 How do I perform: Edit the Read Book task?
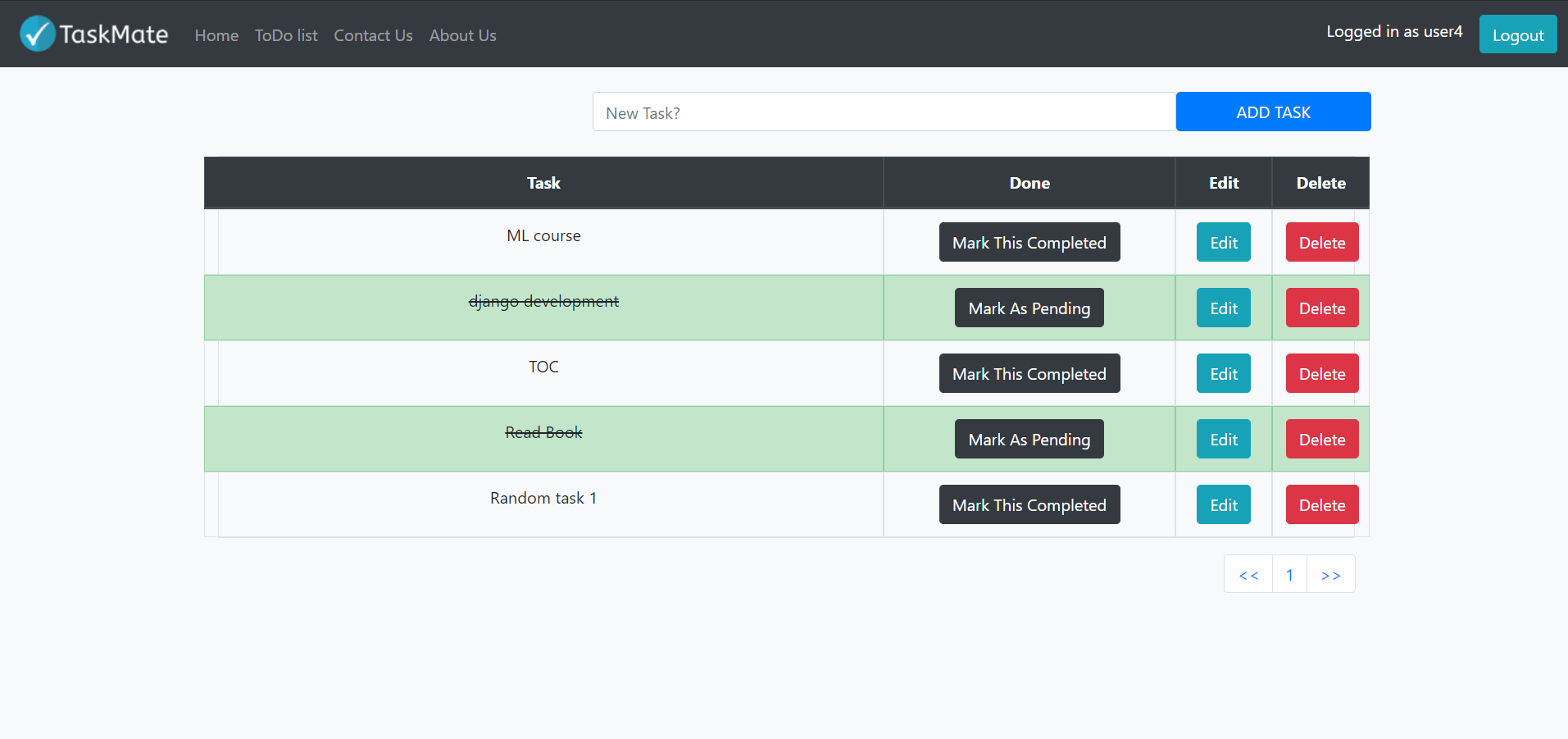[x=1222, y=439]
